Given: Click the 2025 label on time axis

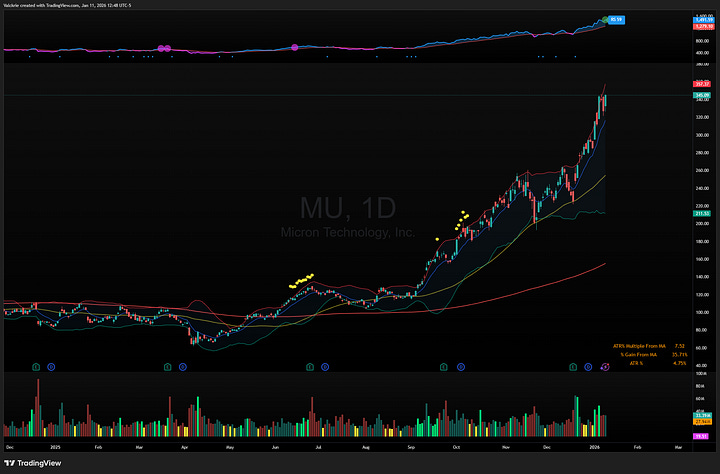Looking at the screenshot, I should pos(55,447).
